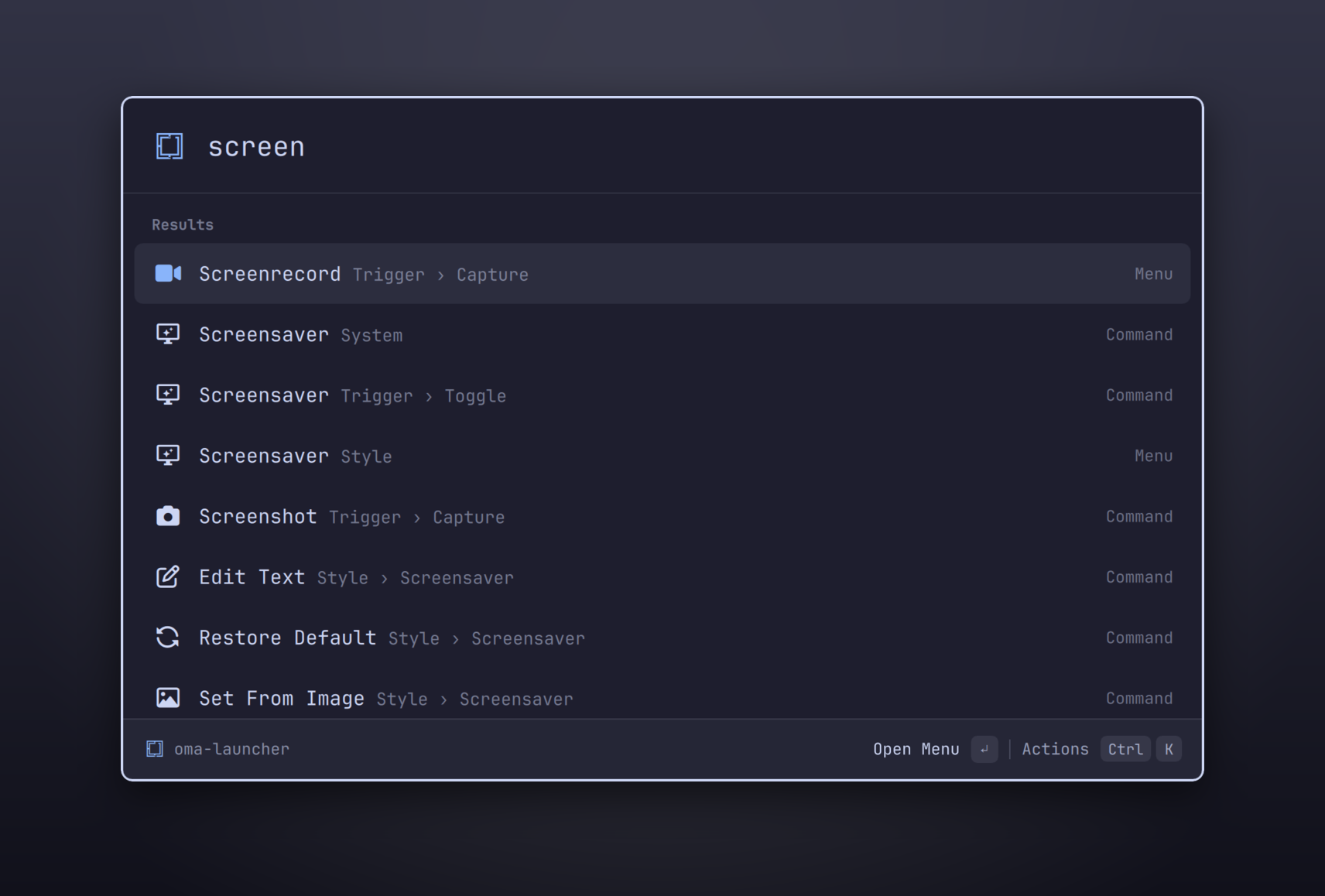Select the Restore Default result title
Viewport: 1325px width, 896px height.
[x=287, y=638]
